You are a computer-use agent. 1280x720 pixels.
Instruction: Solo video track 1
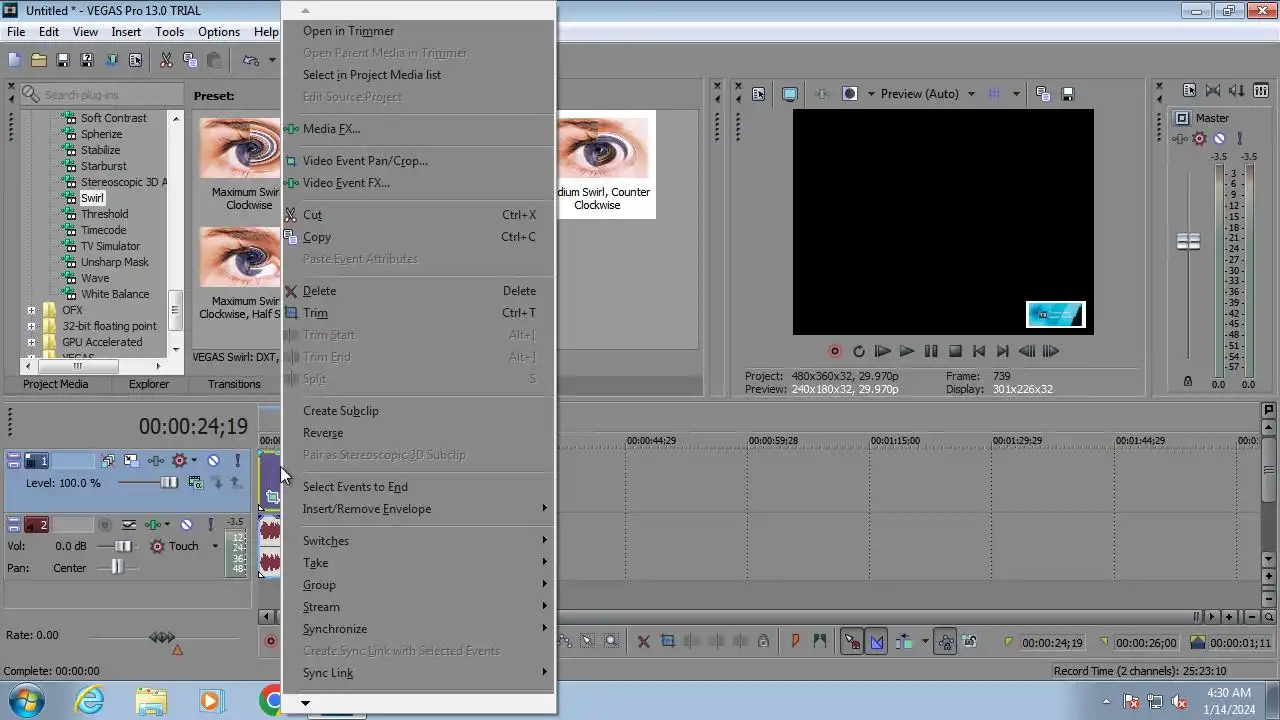[x=237, y=460]
